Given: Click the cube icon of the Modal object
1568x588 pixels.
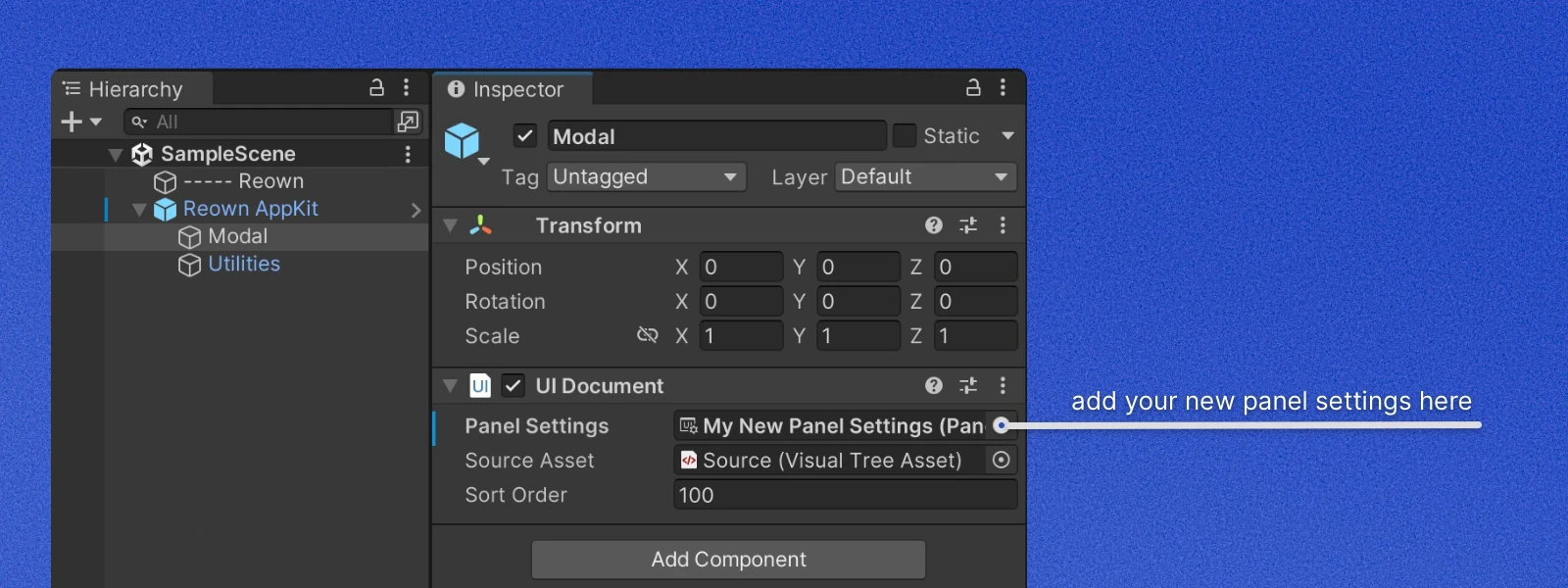Looking at the screenshot, I should tap(189, 237).
